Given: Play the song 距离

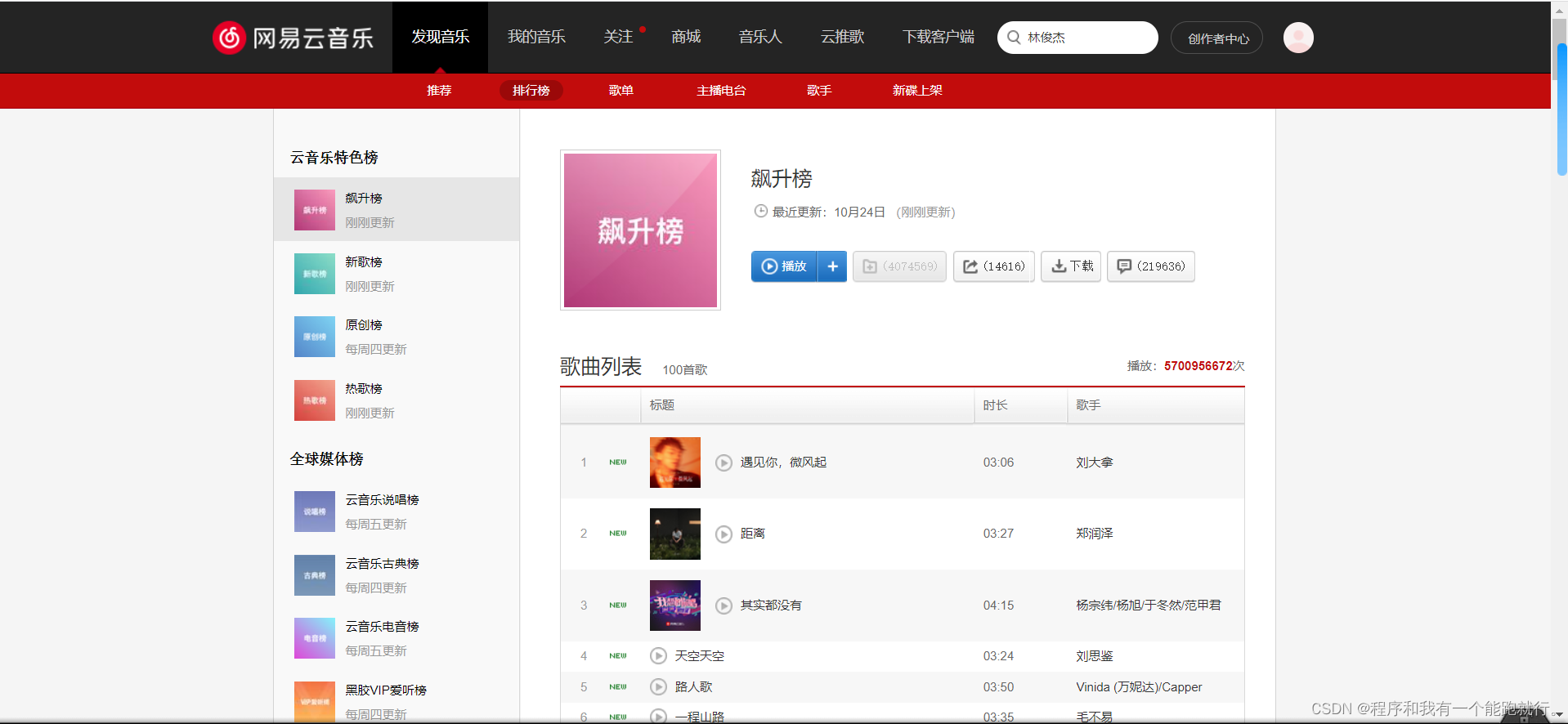Looking at the screenshot, I should tap(724, 534).
